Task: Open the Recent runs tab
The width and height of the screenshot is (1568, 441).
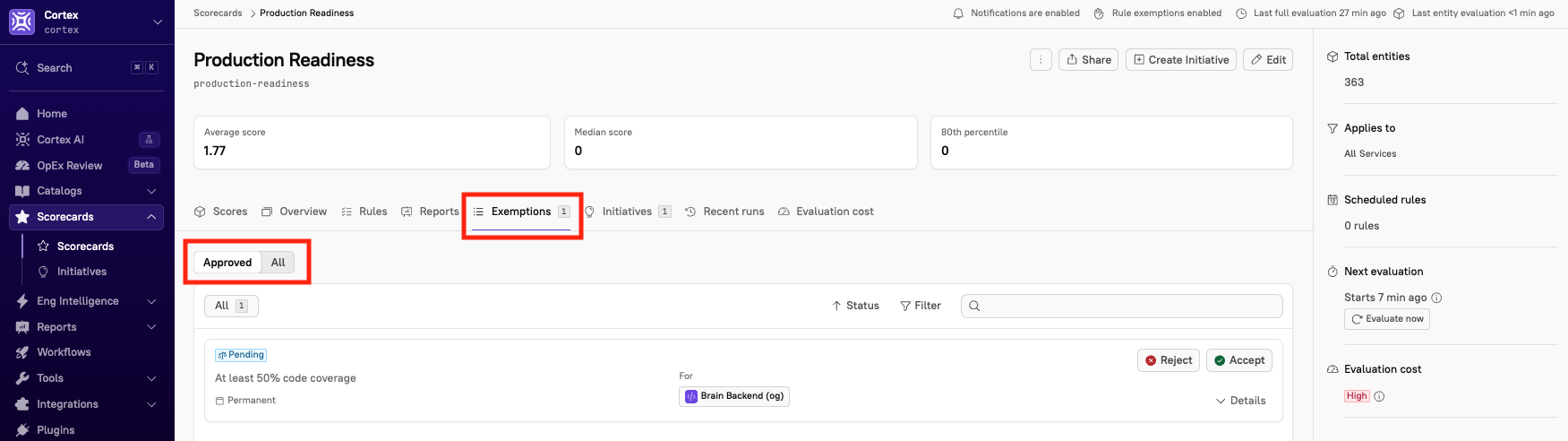Action: click(724, 212)
